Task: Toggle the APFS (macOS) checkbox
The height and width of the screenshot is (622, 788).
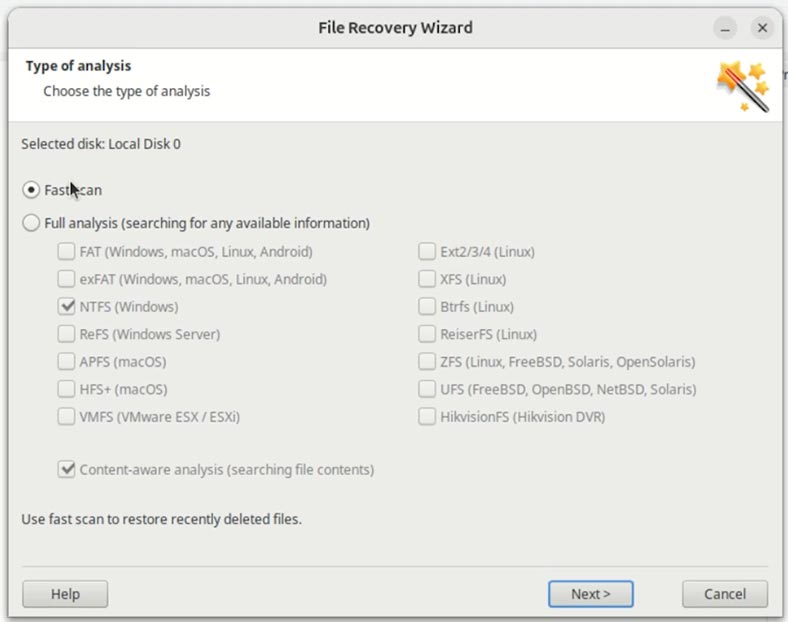Action: click(66, 362)
